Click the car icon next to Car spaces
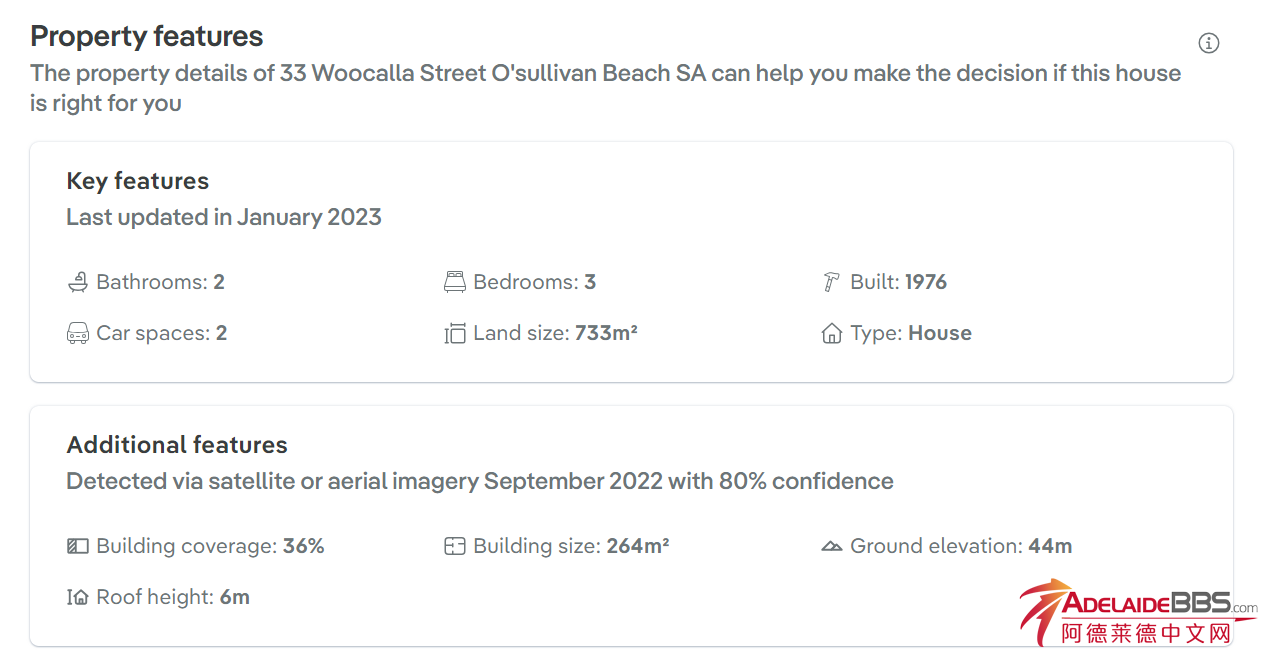Image resolution: width=1265 pixels, height=653 pixels. click(x=78, y=334)
